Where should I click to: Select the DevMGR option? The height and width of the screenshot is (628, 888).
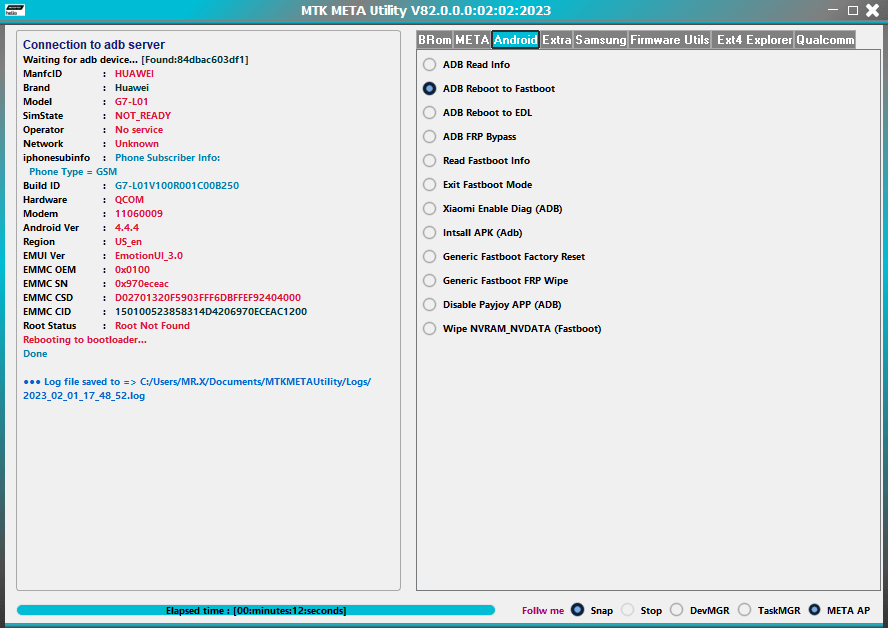678,609
